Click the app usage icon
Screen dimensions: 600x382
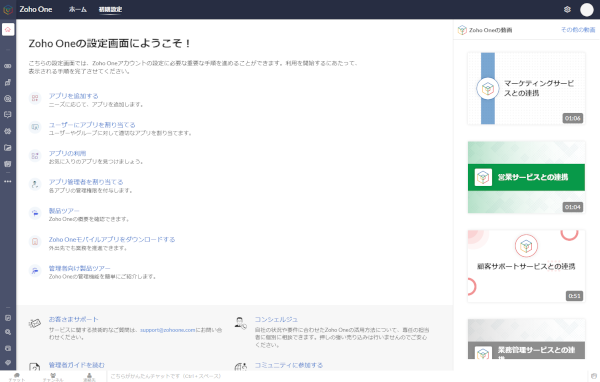[x=35, y=156]
